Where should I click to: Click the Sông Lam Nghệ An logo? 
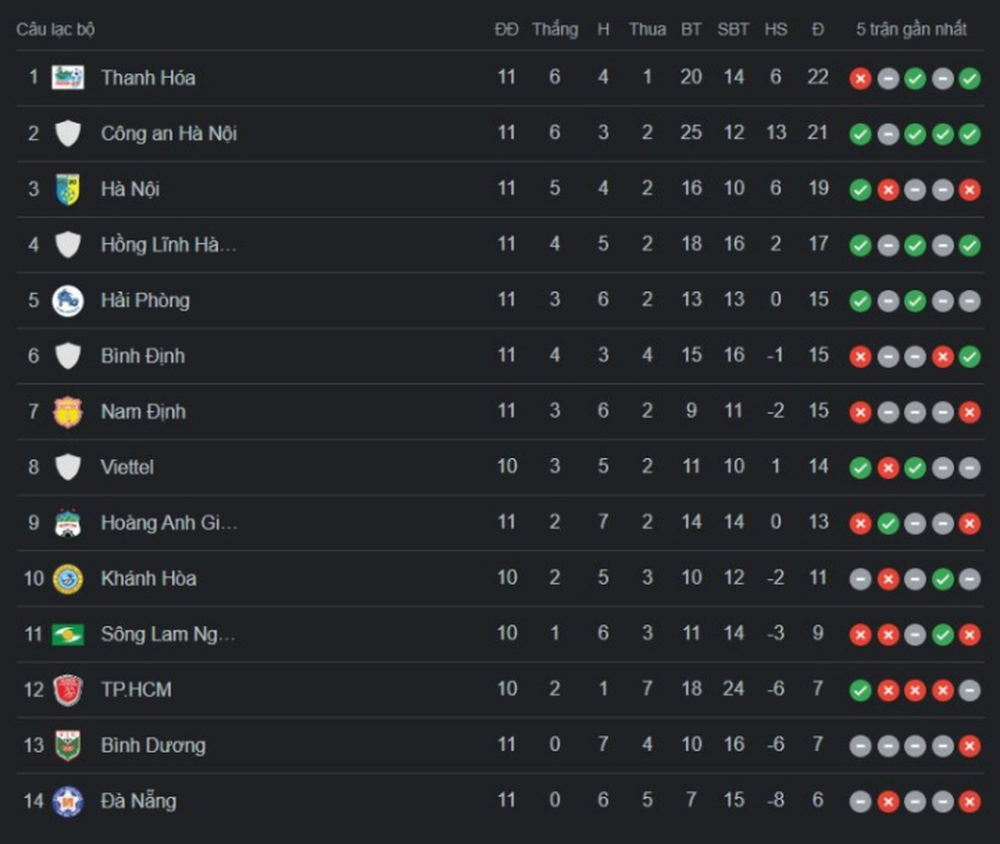click(68, 634)
